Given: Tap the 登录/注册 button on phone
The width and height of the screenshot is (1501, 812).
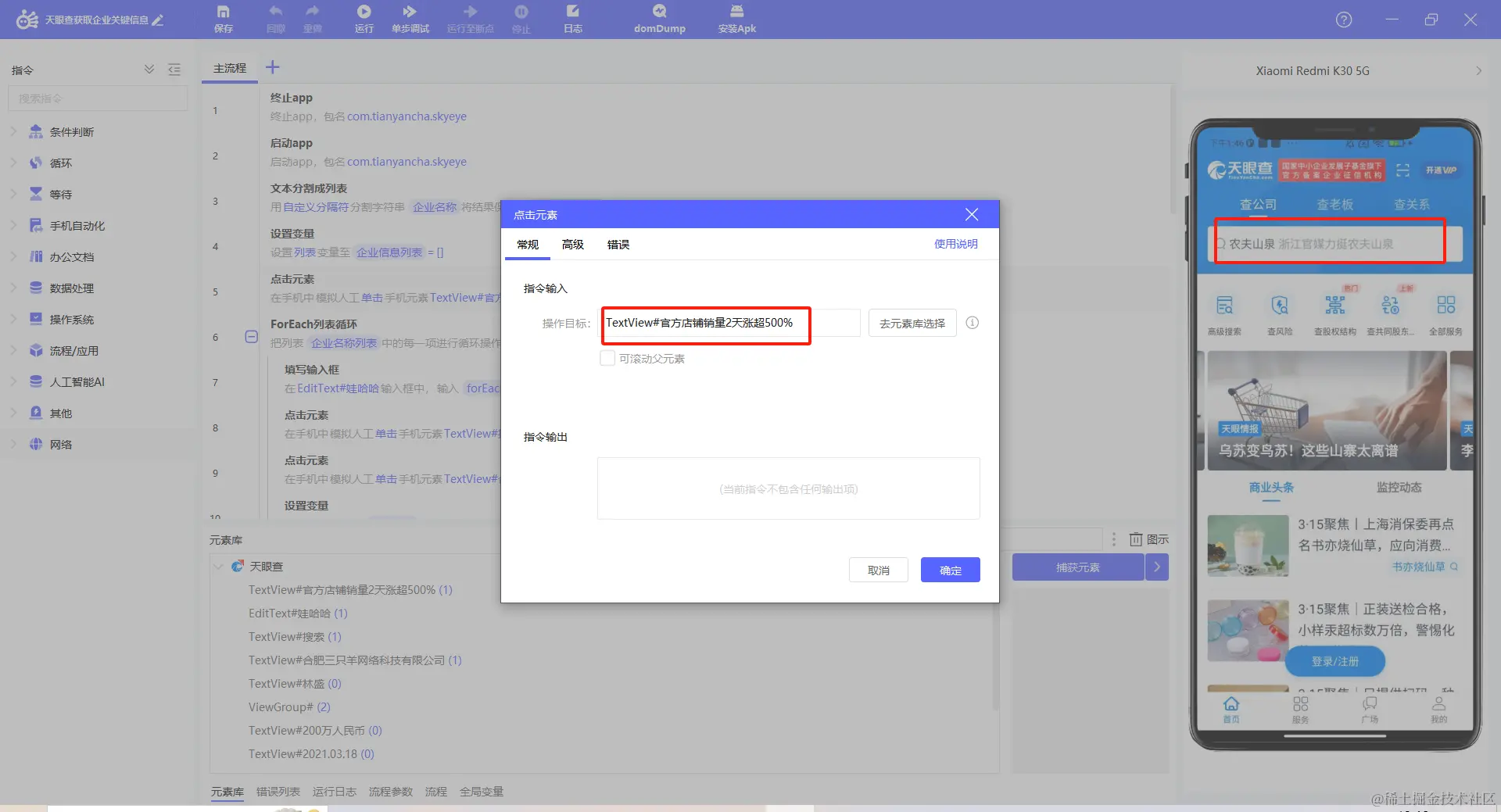Looking at the screenshot, I should tap(1335, 661).
